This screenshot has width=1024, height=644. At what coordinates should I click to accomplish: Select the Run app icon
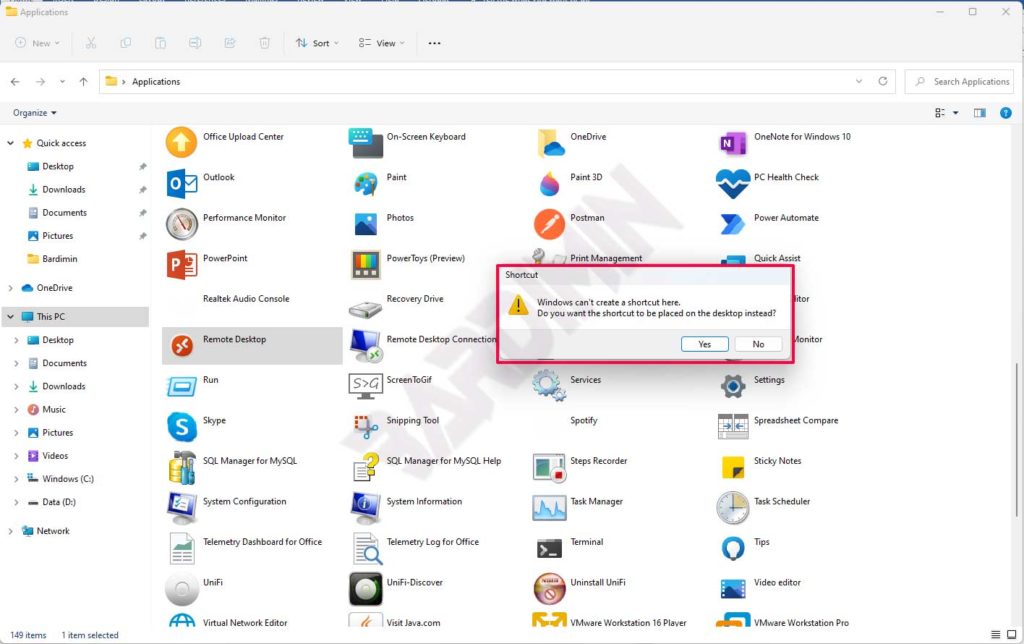pos(182,386)
